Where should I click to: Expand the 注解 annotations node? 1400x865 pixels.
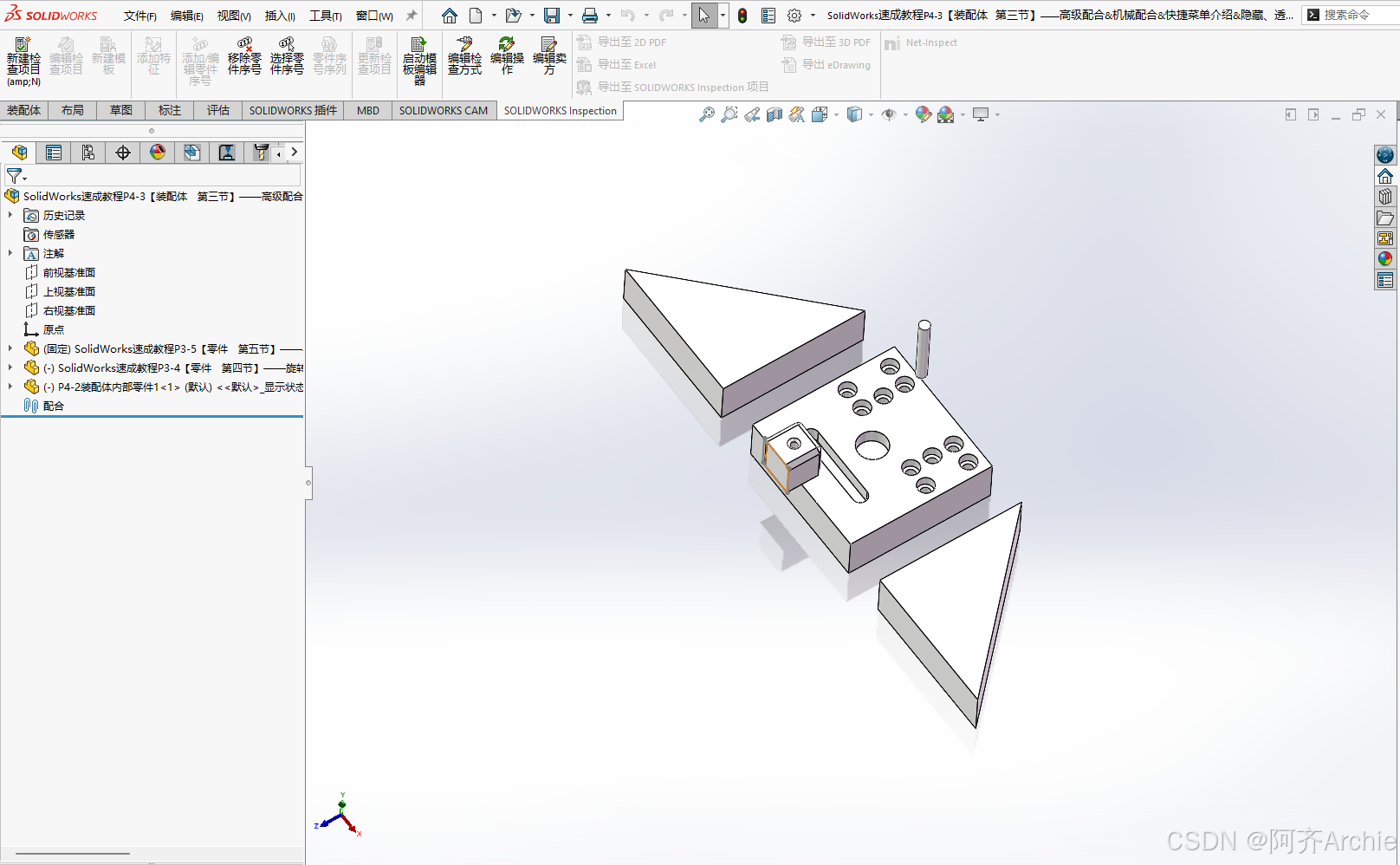tap(10, 253)
